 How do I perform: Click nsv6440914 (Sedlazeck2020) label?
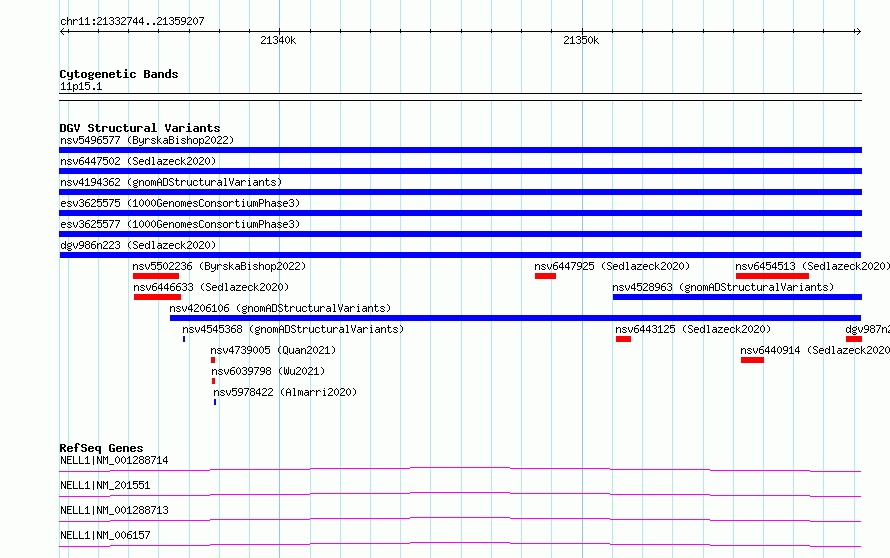[815, 350]
